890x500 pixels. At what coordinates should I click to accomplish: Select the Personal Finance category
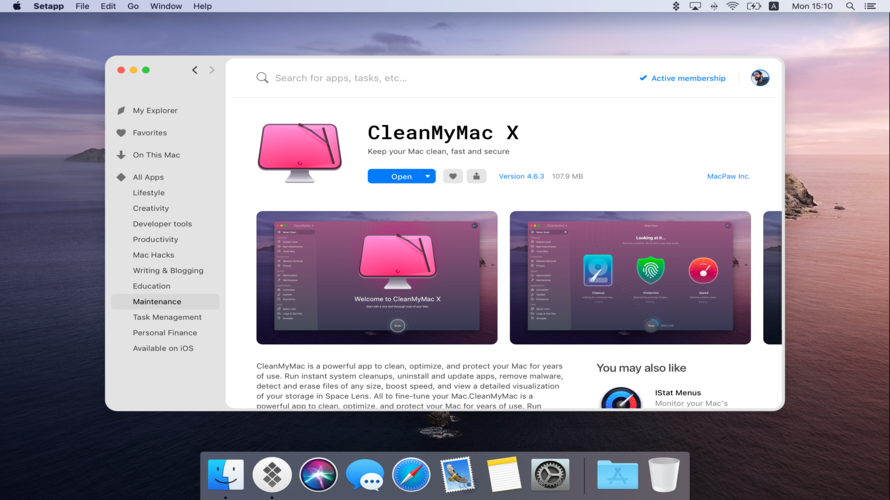[x=165, y=333]
